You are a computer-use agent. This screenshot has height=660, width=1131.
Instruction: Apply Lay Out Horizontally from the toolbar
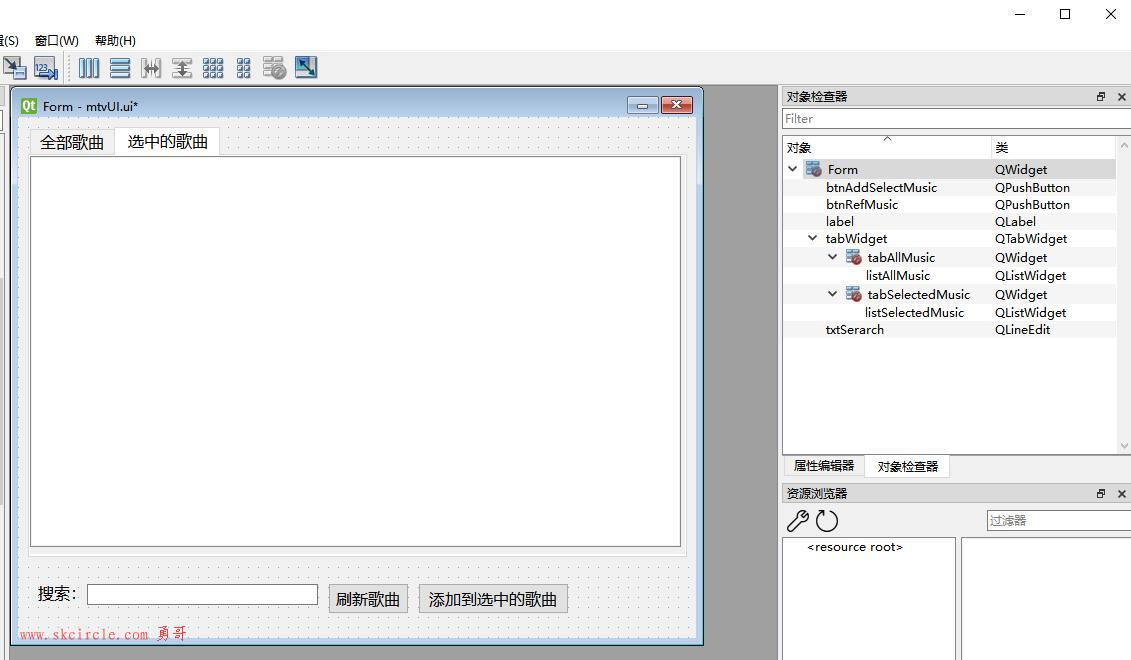89,68
